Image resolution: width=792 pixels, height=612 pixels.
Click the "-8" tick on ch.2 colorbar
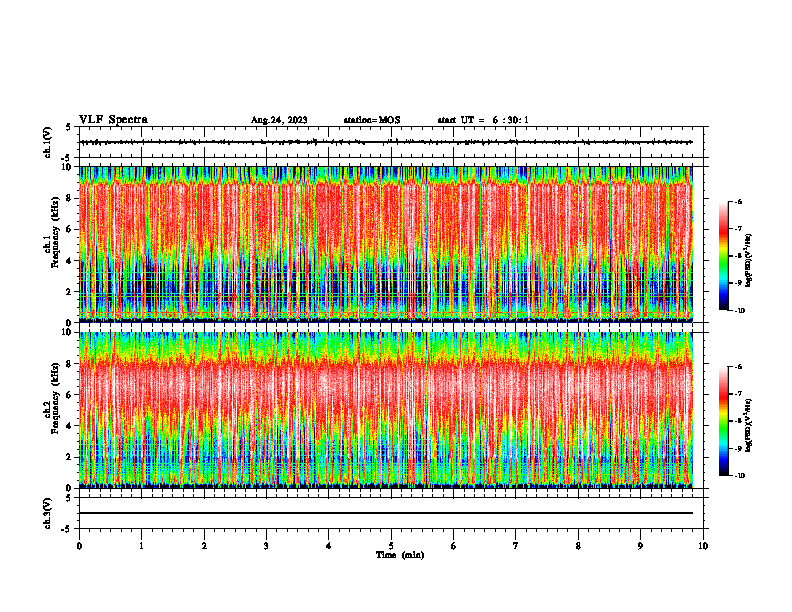pos(739,421)
